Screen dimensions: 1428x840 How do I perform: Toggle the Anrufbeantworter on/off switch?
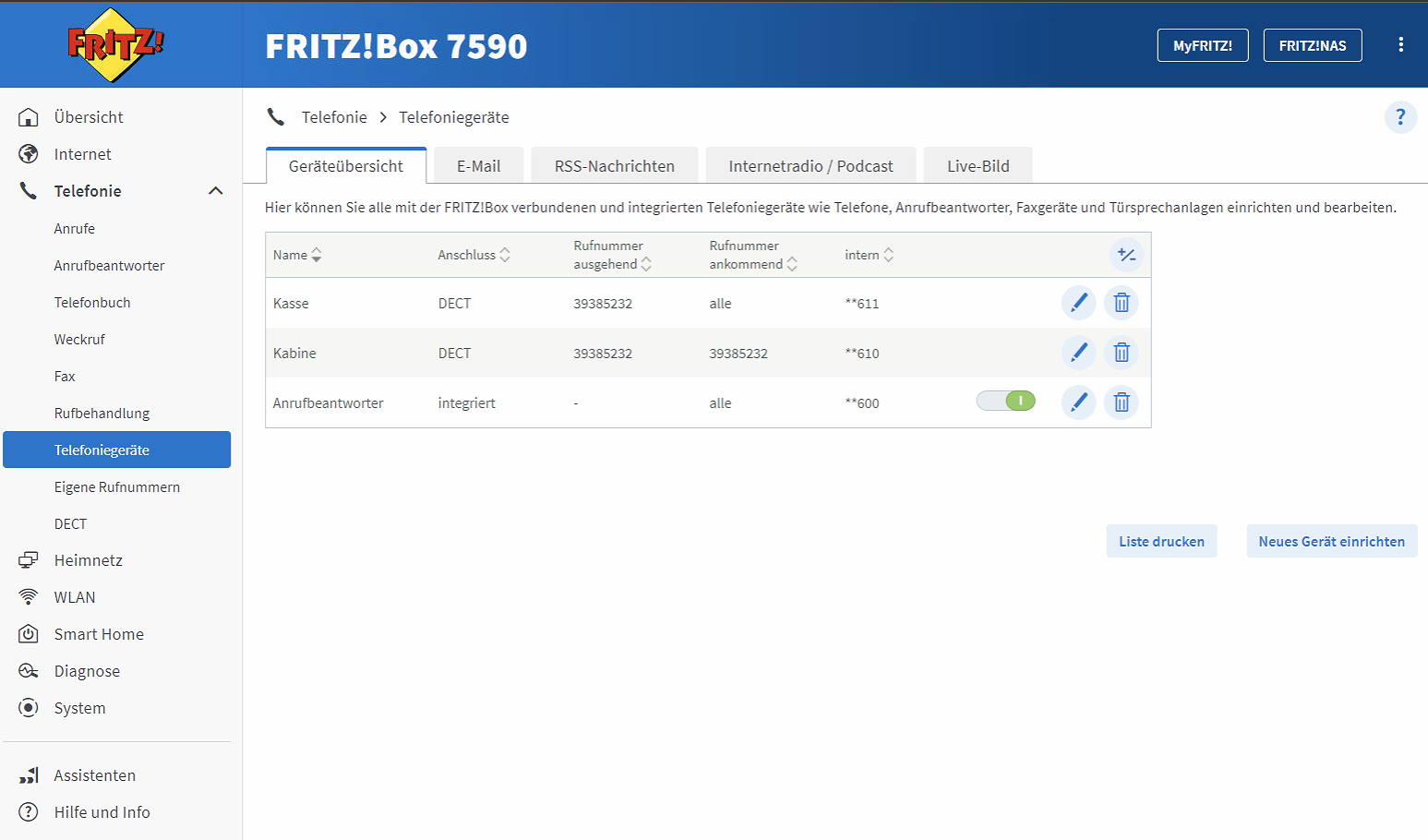(x=1006, y=401)
